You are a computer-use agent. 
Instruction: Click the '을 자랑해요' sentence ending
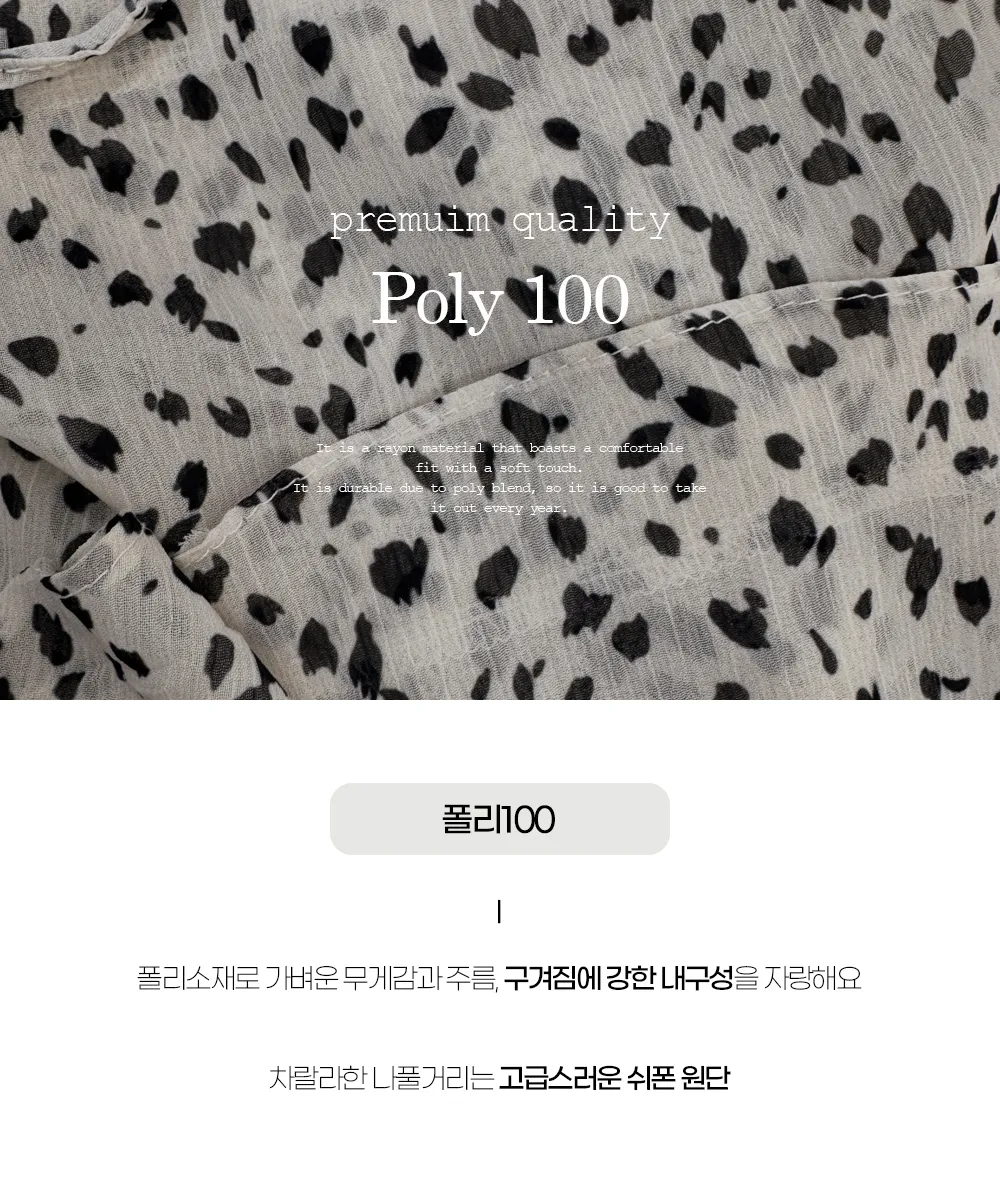(798, 978)
